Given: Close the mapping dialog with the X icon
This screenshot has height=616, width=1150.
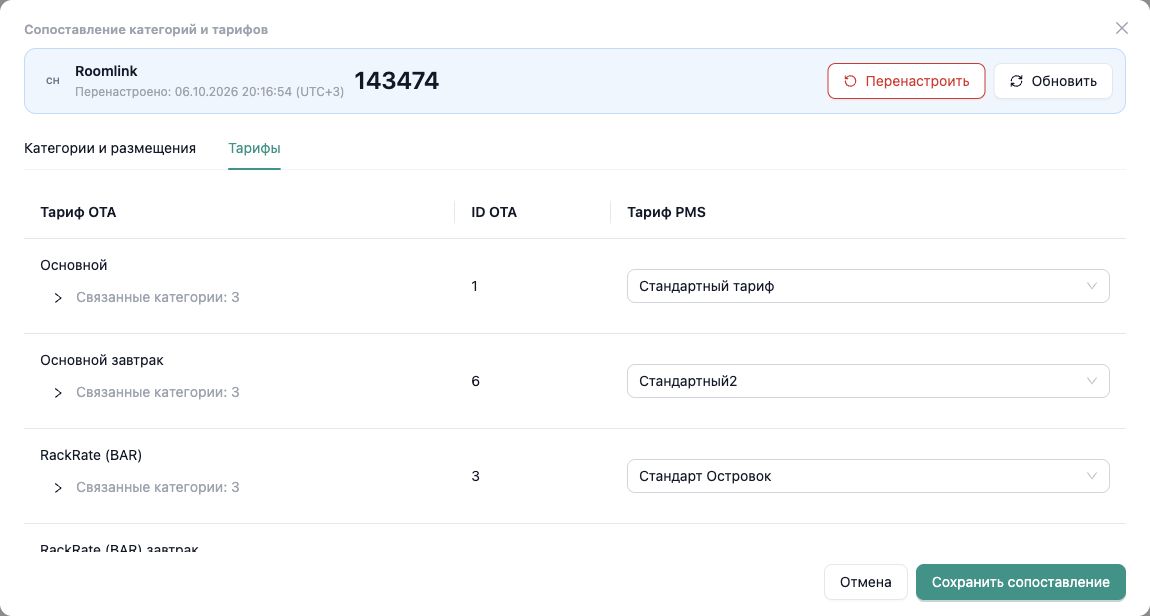Looking at the screenshot, I should coord(1121,28).
